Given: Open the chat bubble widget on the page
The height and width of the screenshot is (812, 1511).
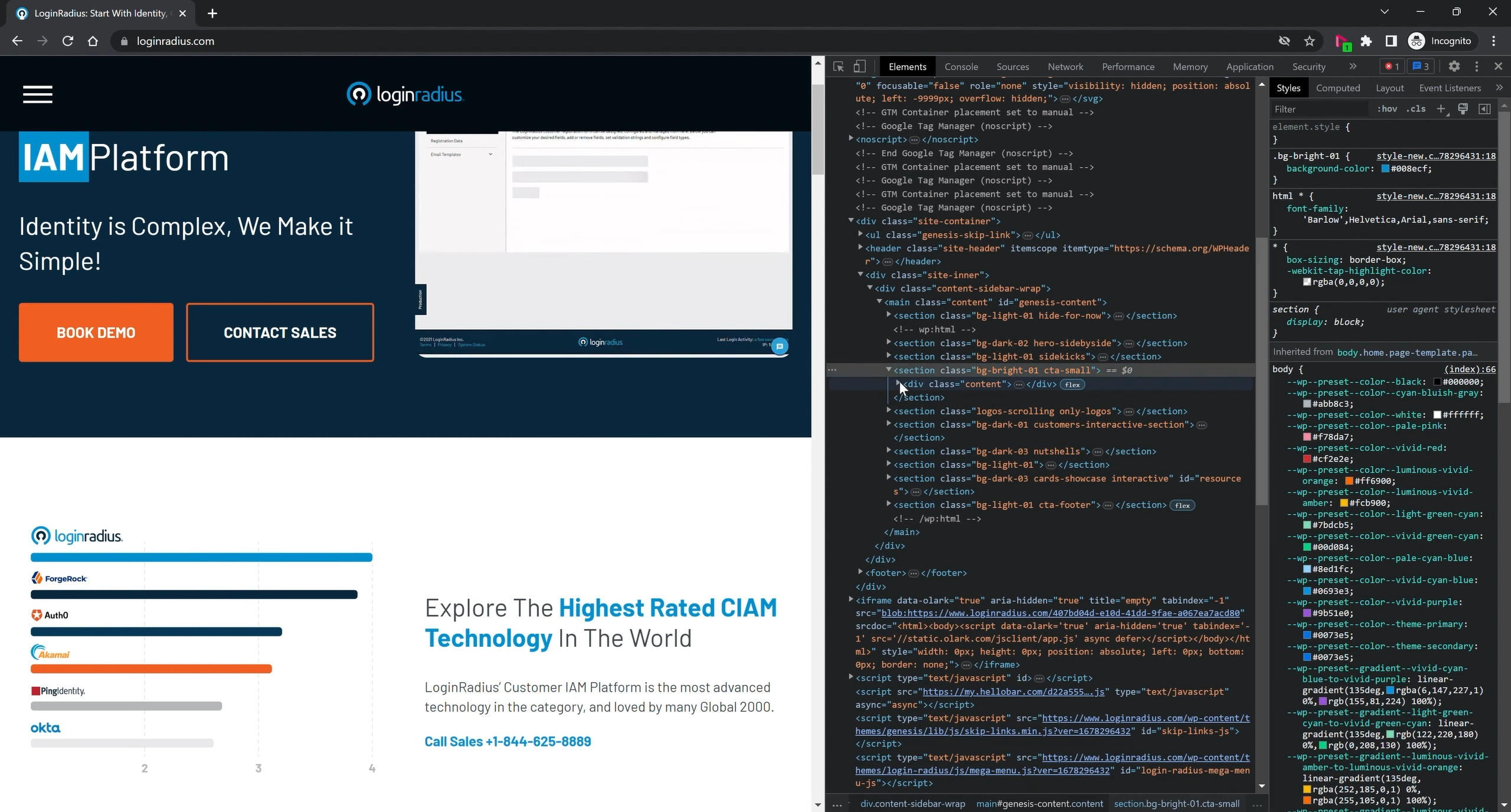Looking at the screenshot, I should [780, 346].
